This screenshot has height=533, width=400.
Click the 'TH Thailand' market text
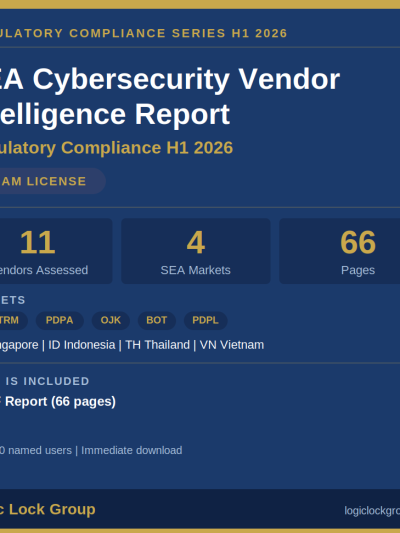[157, 345]
